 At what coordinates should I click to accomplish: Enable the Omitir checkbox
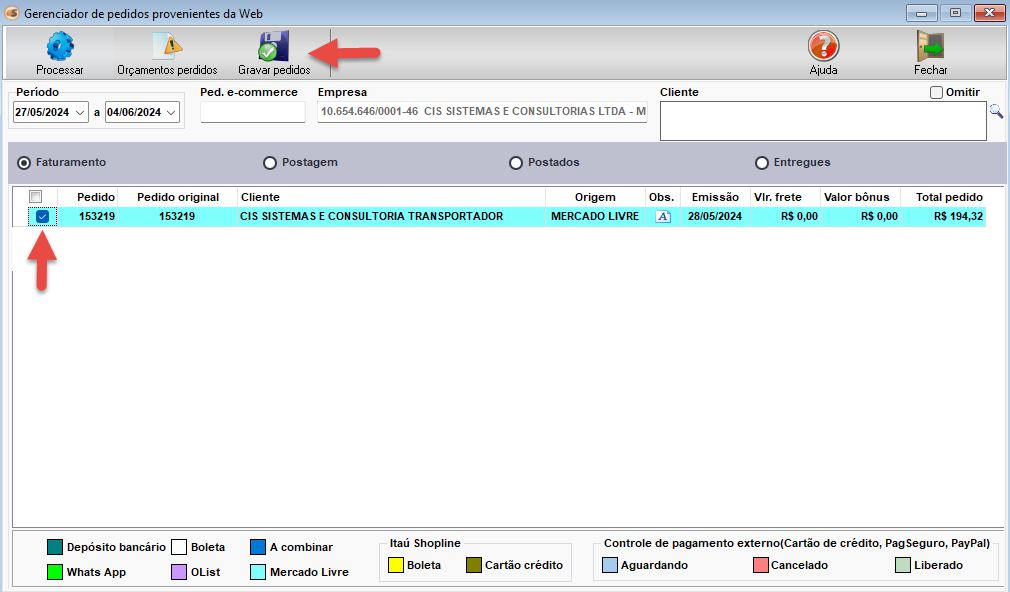click(x=936, y=93)
